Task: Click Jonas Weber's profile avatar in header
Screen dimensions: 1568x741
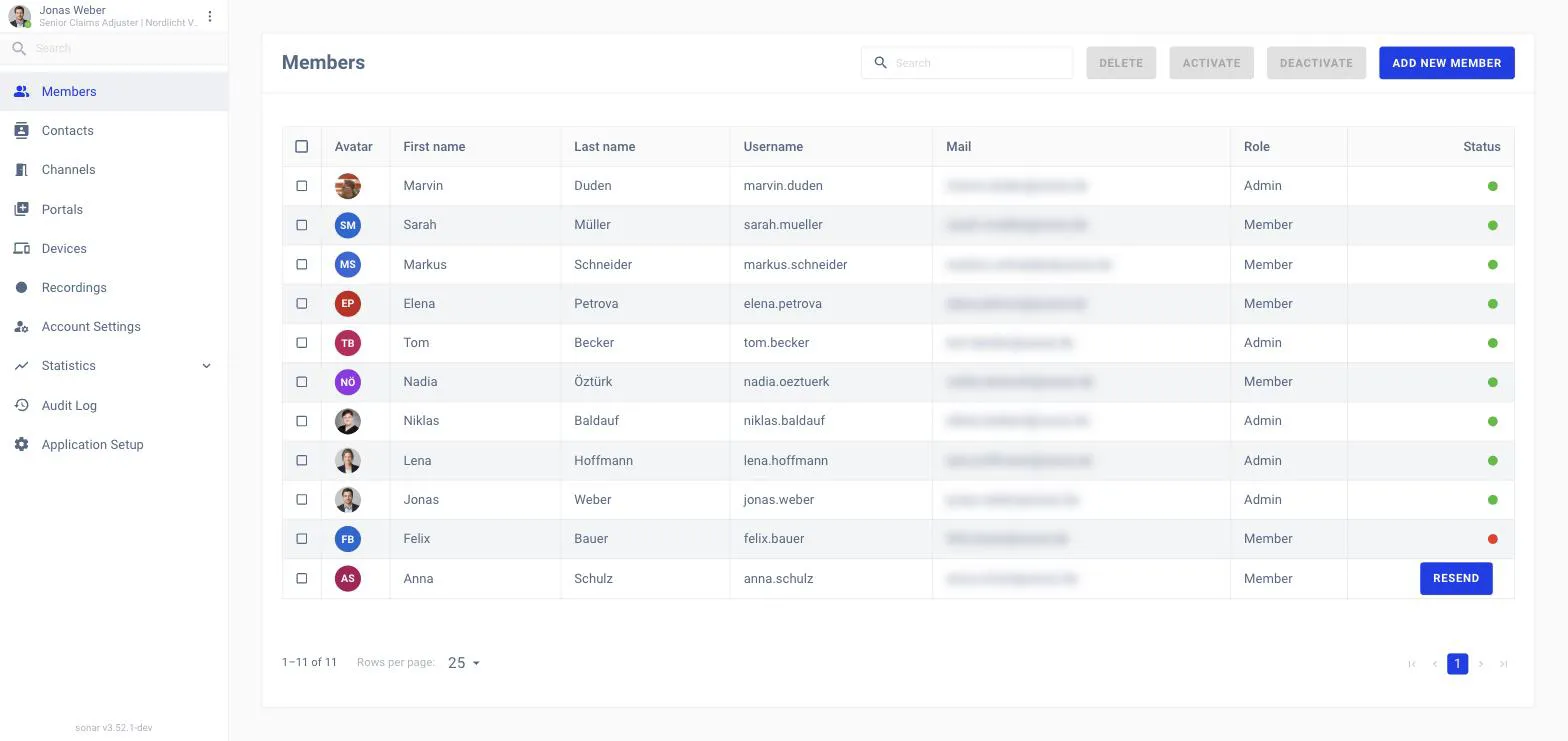Action: [x=20, y=16]
